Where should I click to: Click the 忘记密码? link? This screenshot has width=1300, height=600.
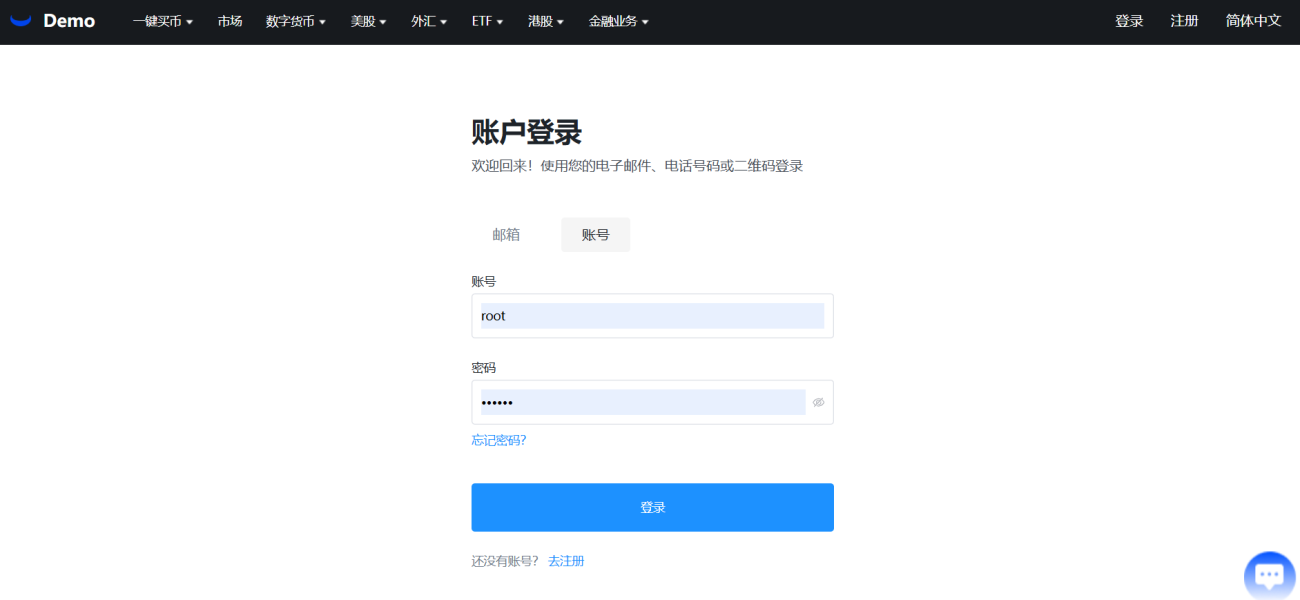pyautogui.click(x=499, y=440)
